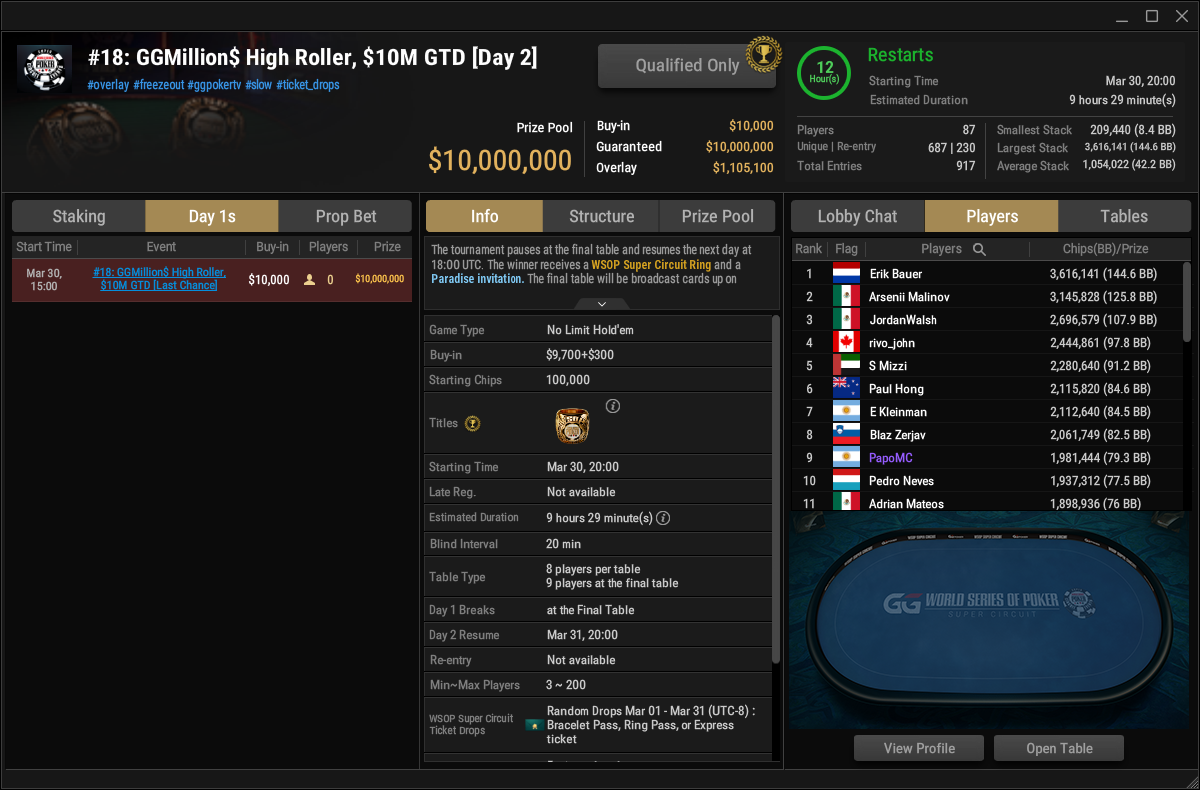Click the trophy icon next to Titles
Screen dimensions: 1200x790
pyautogui.click(x=473, y=424)
